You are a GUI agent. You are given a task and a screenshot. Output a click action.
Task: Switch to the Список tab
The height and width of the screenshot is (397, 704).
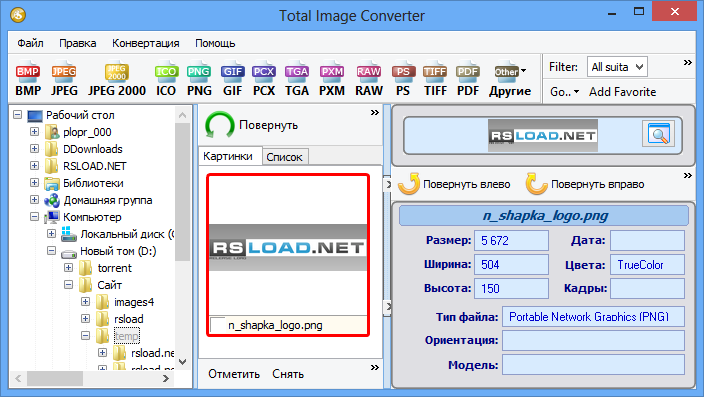click(285, 157)
